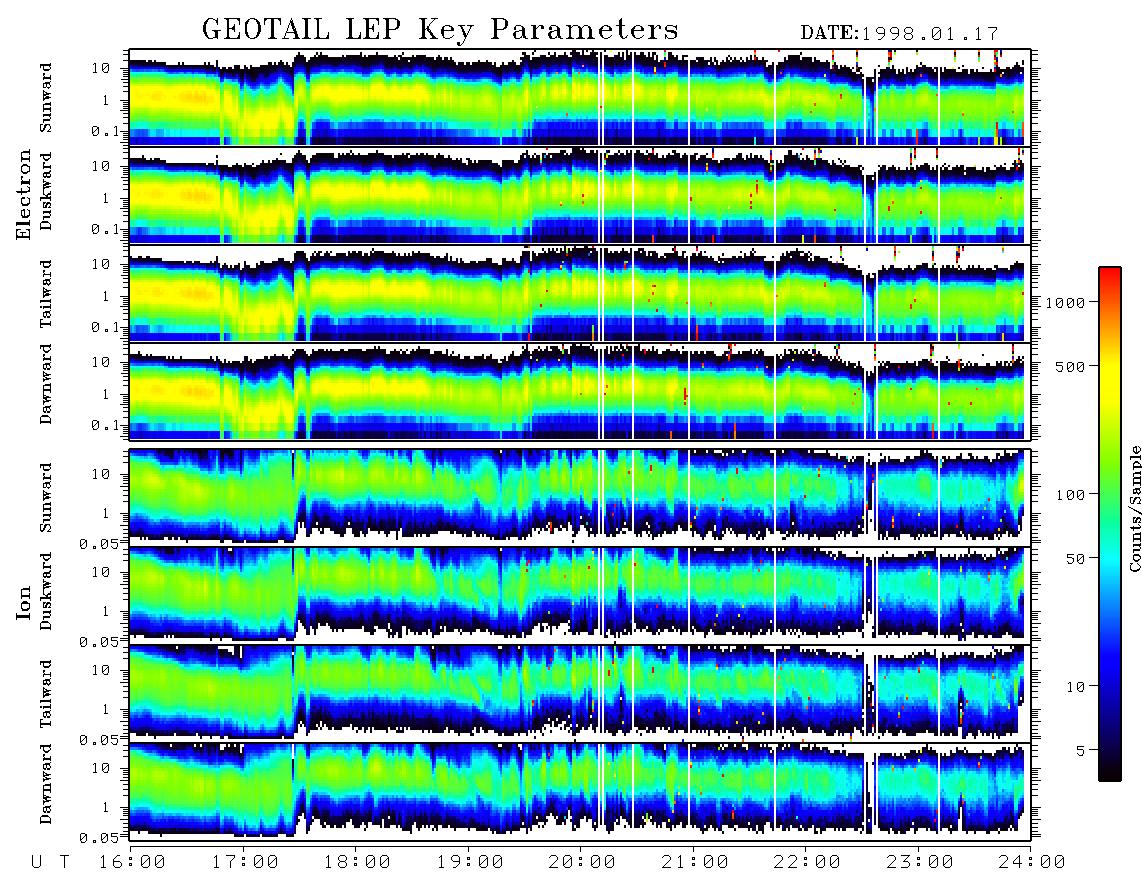Select the Electron 'Duskward' panel label

[46, 191]
